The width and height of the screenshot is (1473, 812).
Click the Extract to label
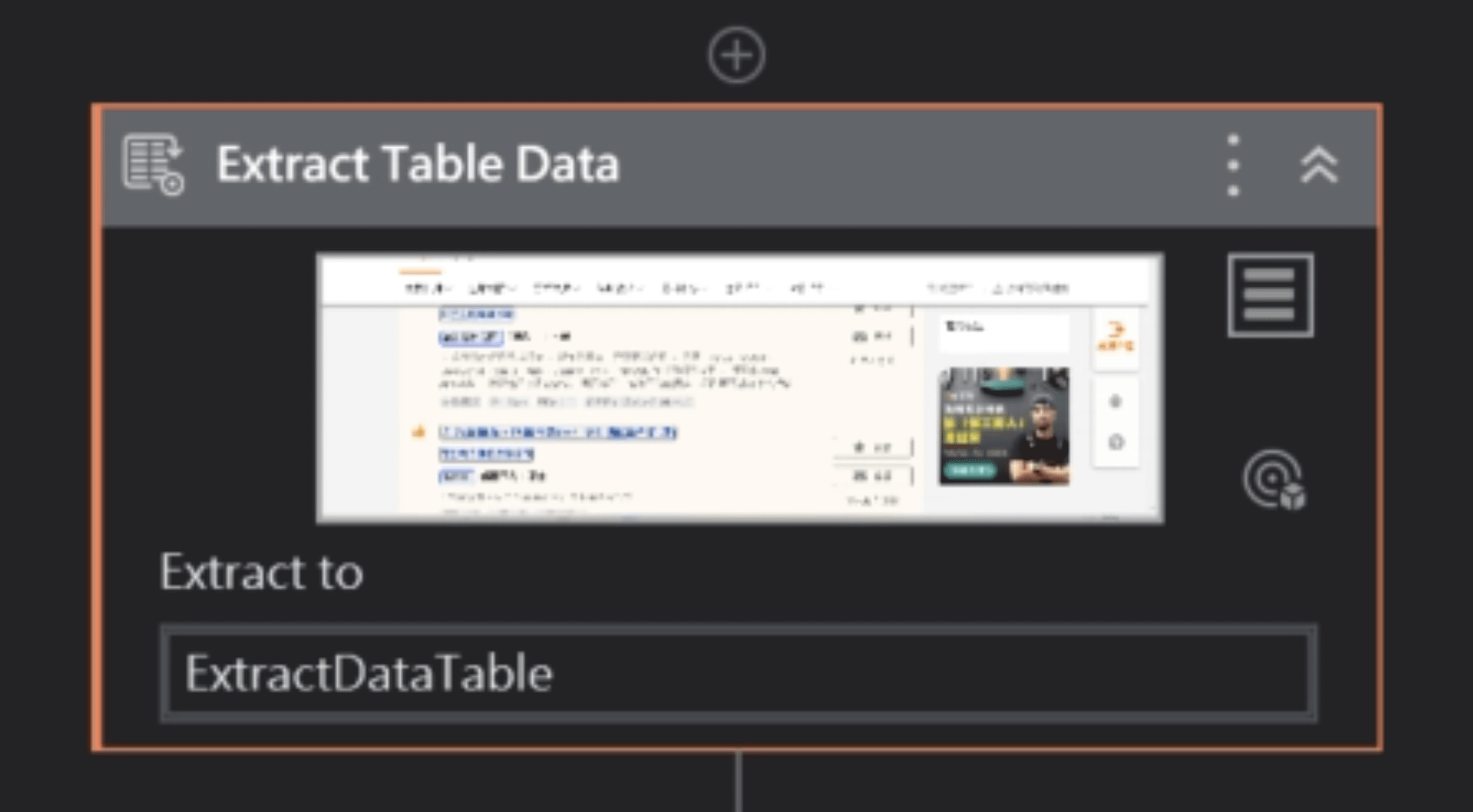point(261,572)
